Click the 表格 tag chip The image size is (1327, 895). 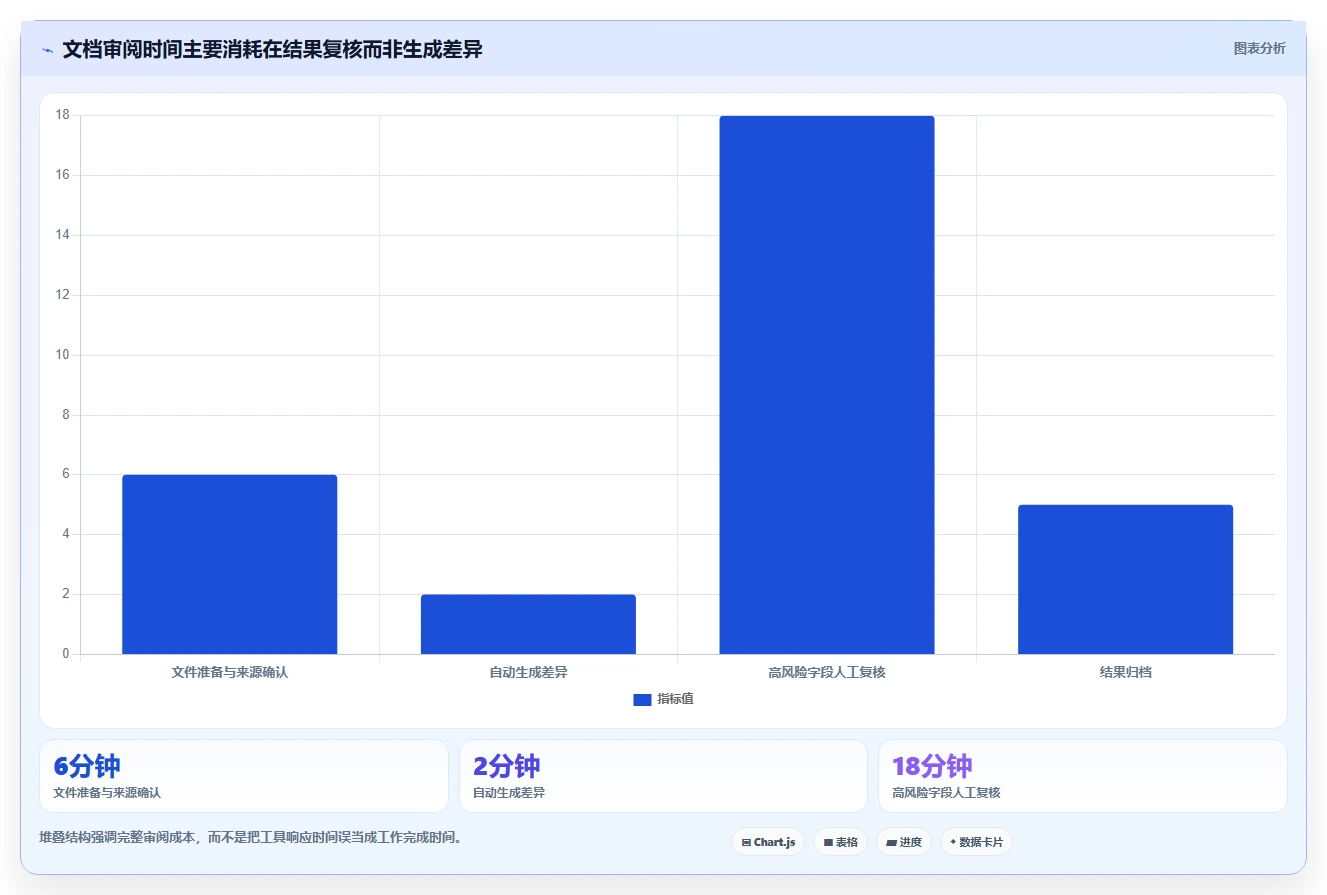pyautogui.click(x=840, y=842)
